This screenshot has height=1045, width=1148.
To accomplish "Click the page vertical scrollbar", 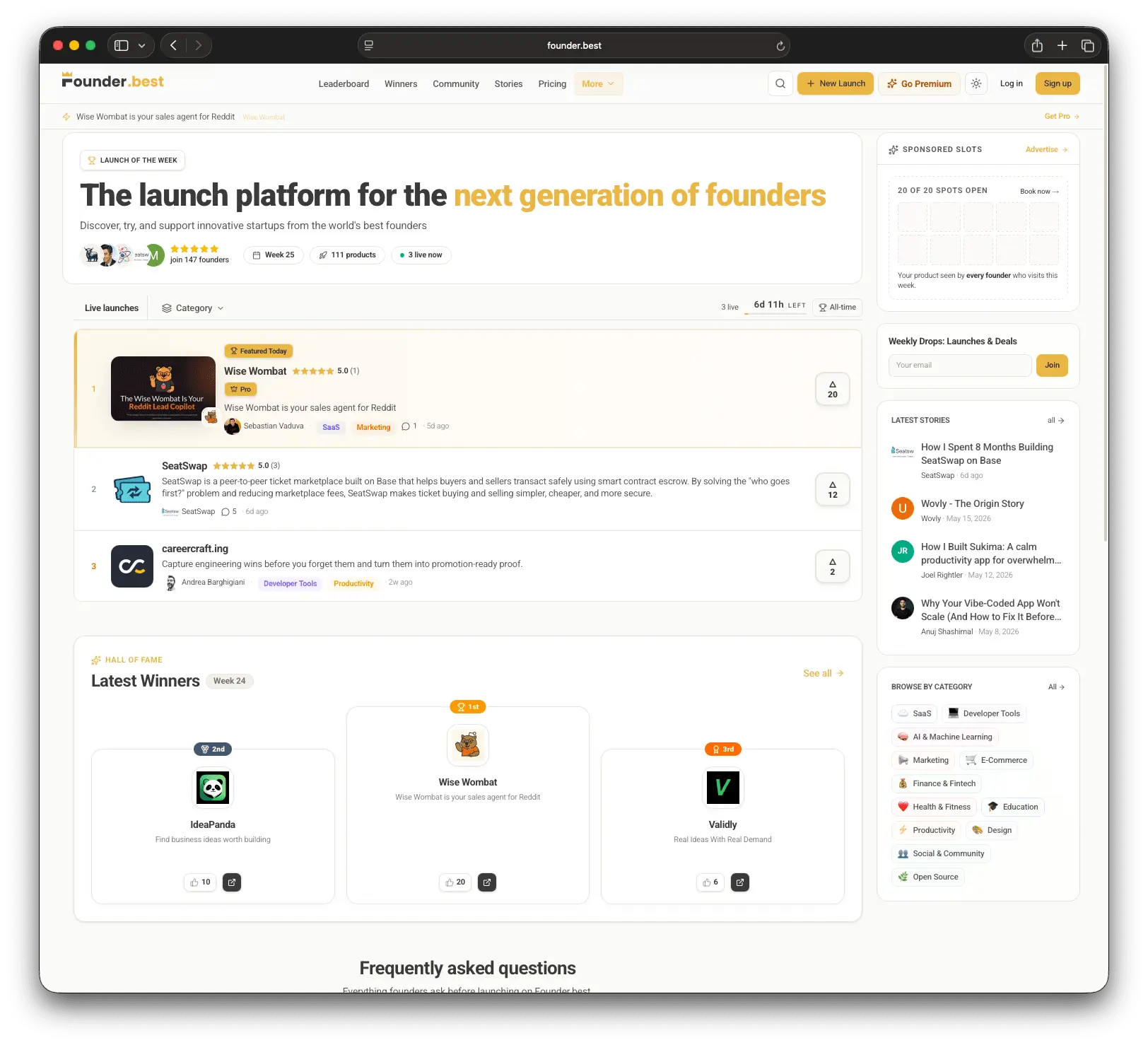I will (1105, 304).
